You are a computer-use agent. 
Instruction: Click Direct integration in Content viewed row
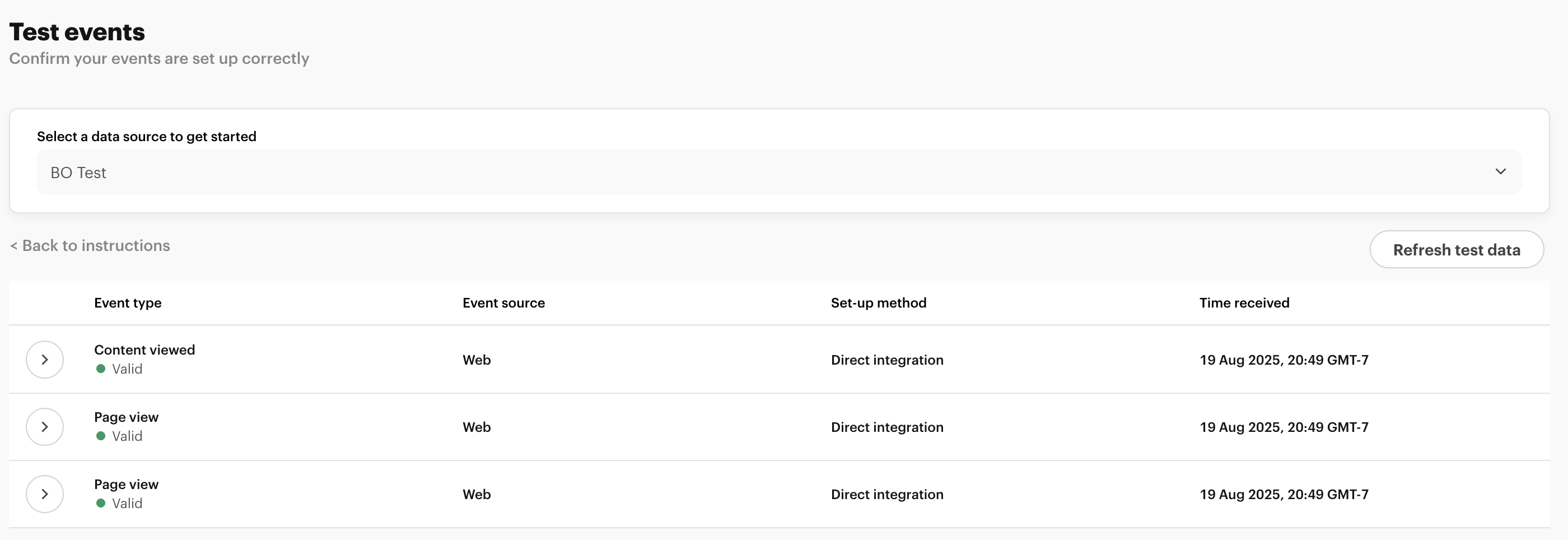[x=887, y=360]
